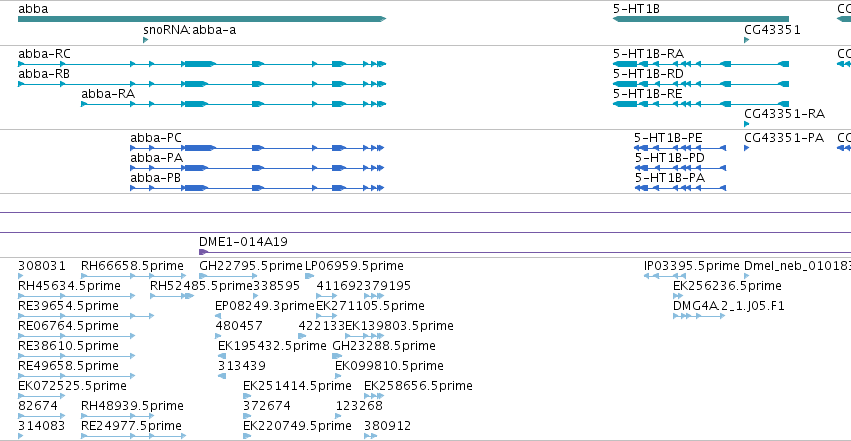Select EST EK251414.5prime
This screenshot has width=851, height=441.
[x=297, y=386]
